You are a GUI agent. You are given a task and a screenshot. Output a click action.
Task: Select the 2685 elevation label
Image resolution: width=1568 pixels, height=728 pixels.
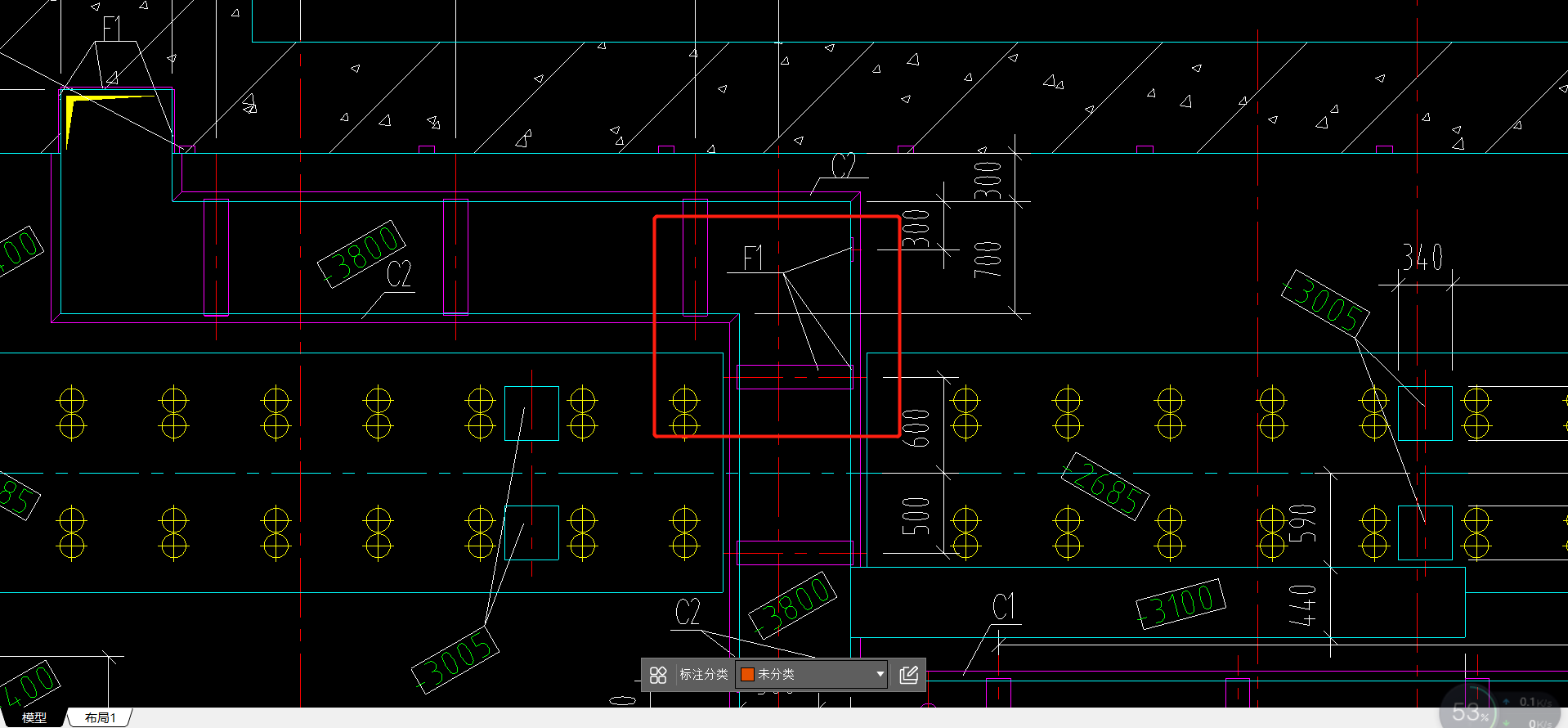pos(1105,486)
